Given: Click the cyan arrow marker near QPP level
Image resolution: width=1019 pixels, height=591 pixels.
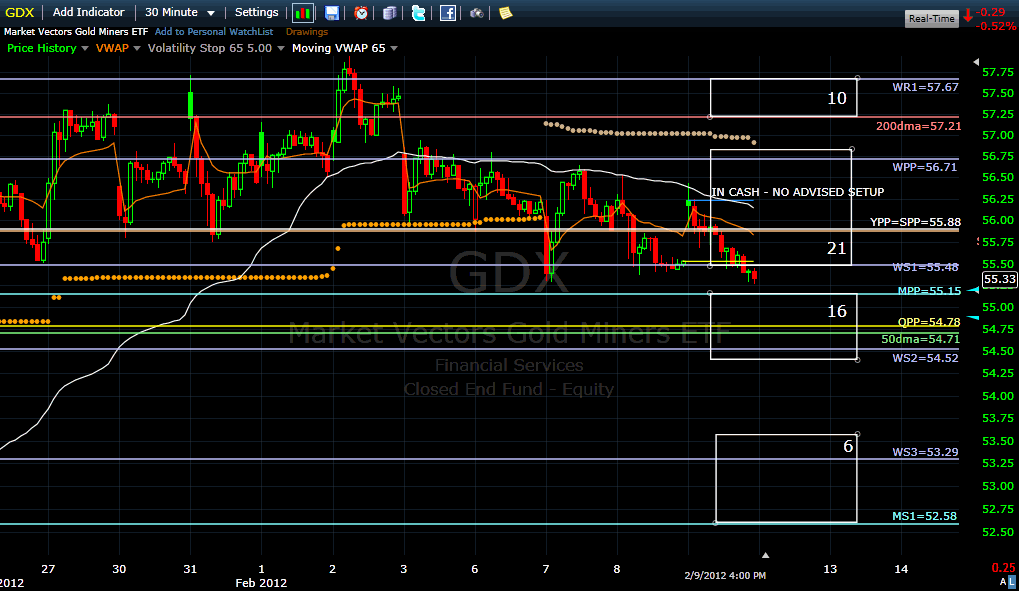Looking at the screenshot, I should click(x=974, y=317).
